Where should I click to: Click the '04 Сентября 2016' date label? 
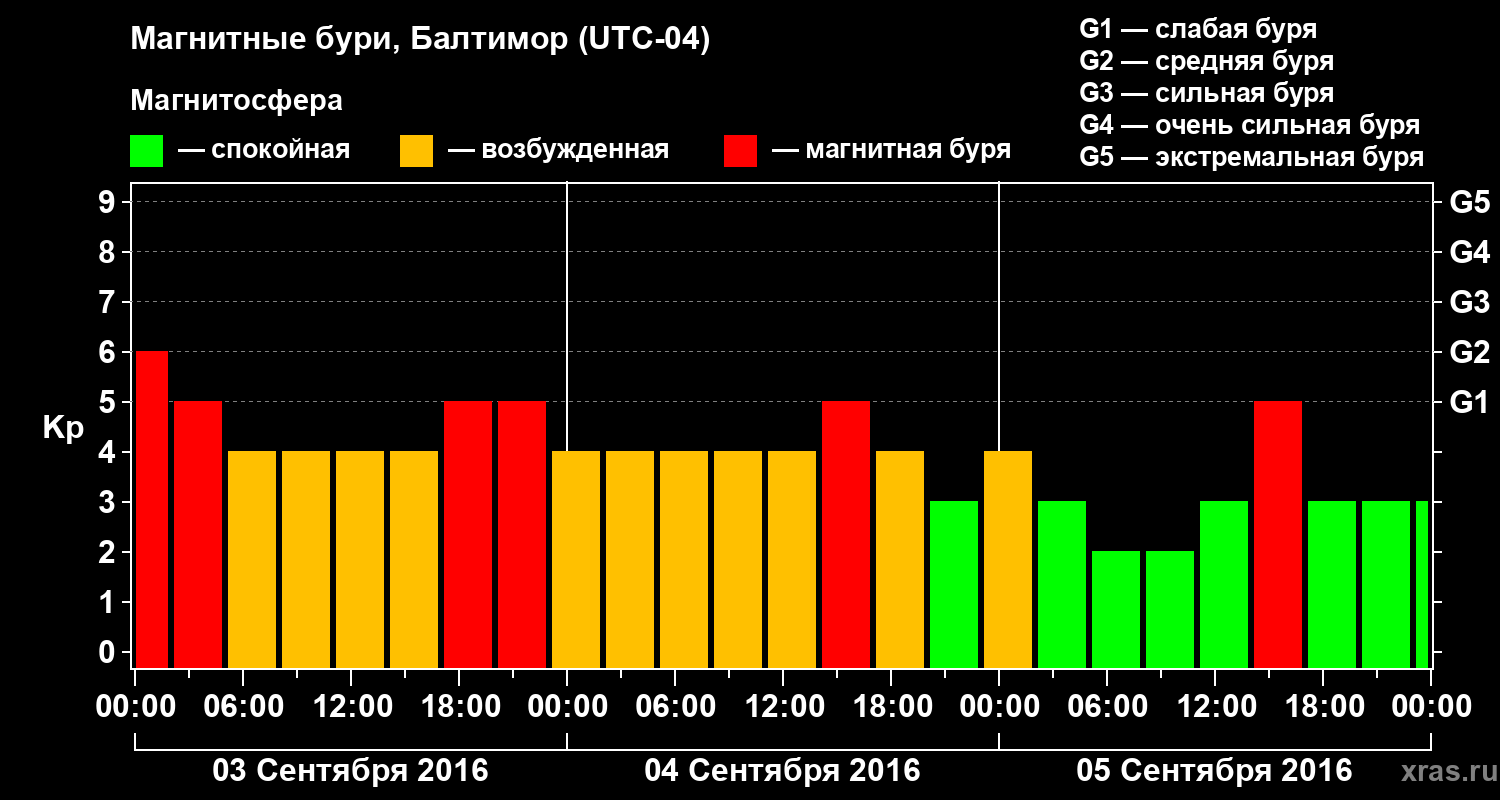[782, 771]
